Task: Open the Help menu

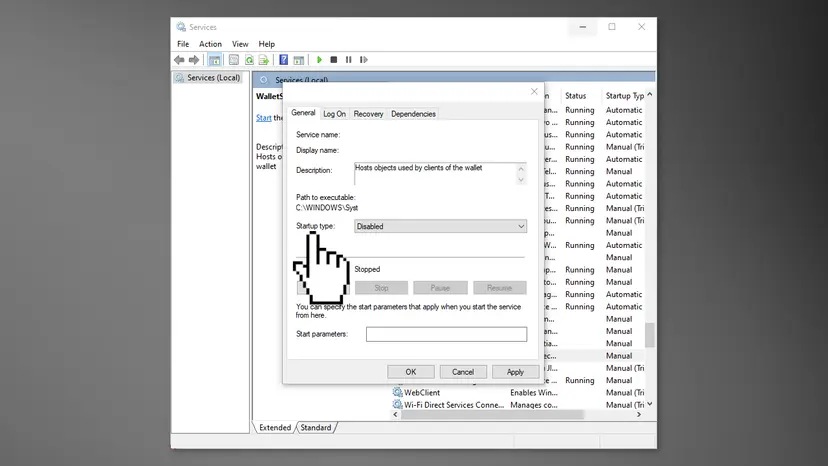Action: (x=267, y=44)
